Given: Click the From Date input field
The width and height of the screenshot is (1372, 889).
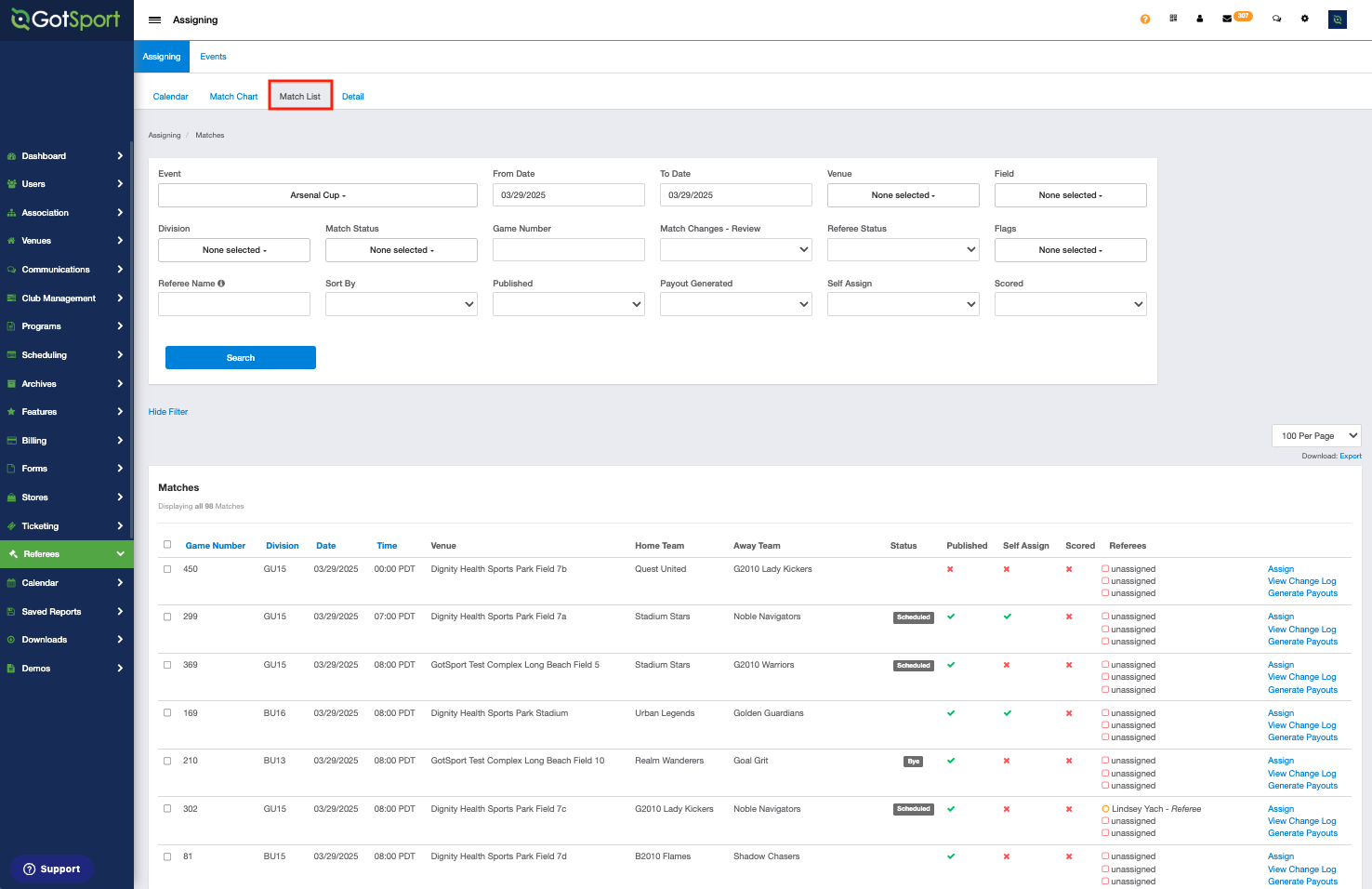Looking at the screenshot, I should (x=569, y=195).
